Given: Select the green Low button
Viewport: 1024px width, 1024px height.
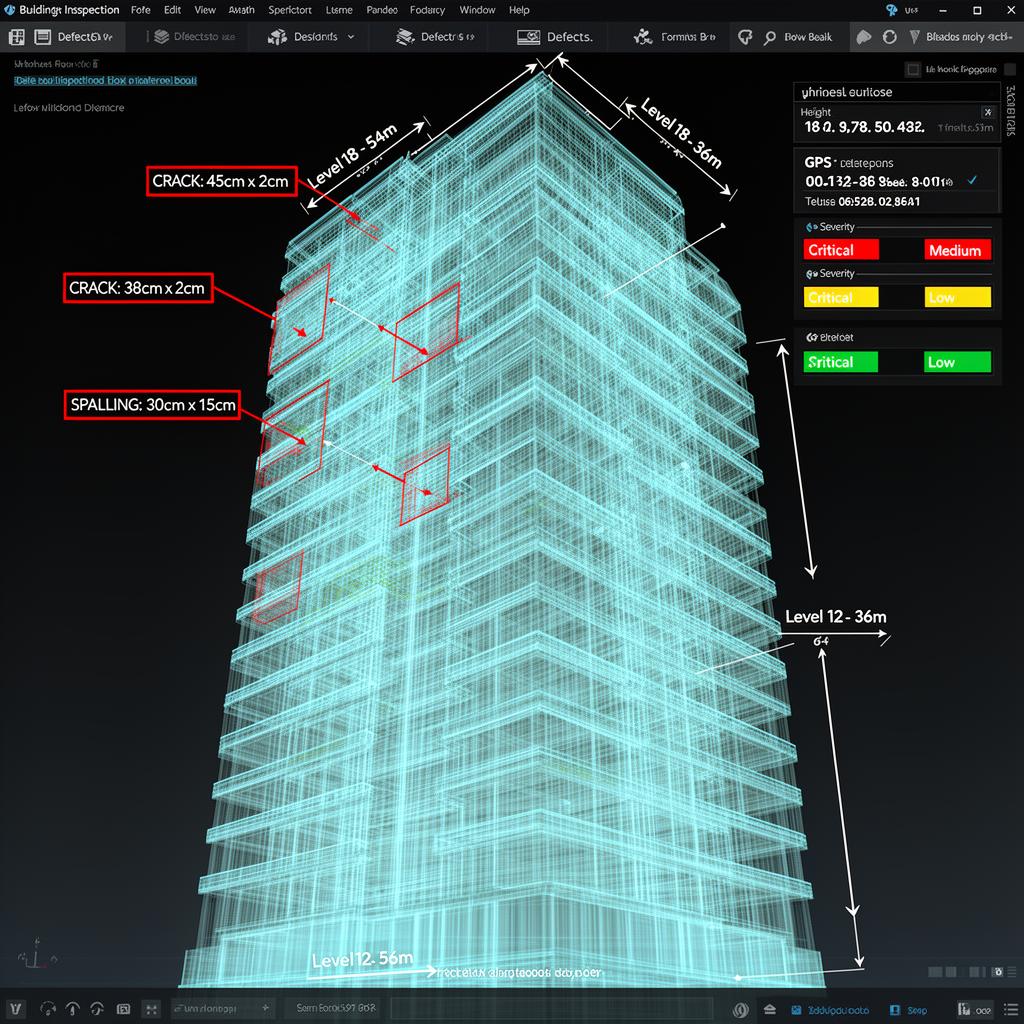Looking at the screenshot, I should (x=957, y=362).
